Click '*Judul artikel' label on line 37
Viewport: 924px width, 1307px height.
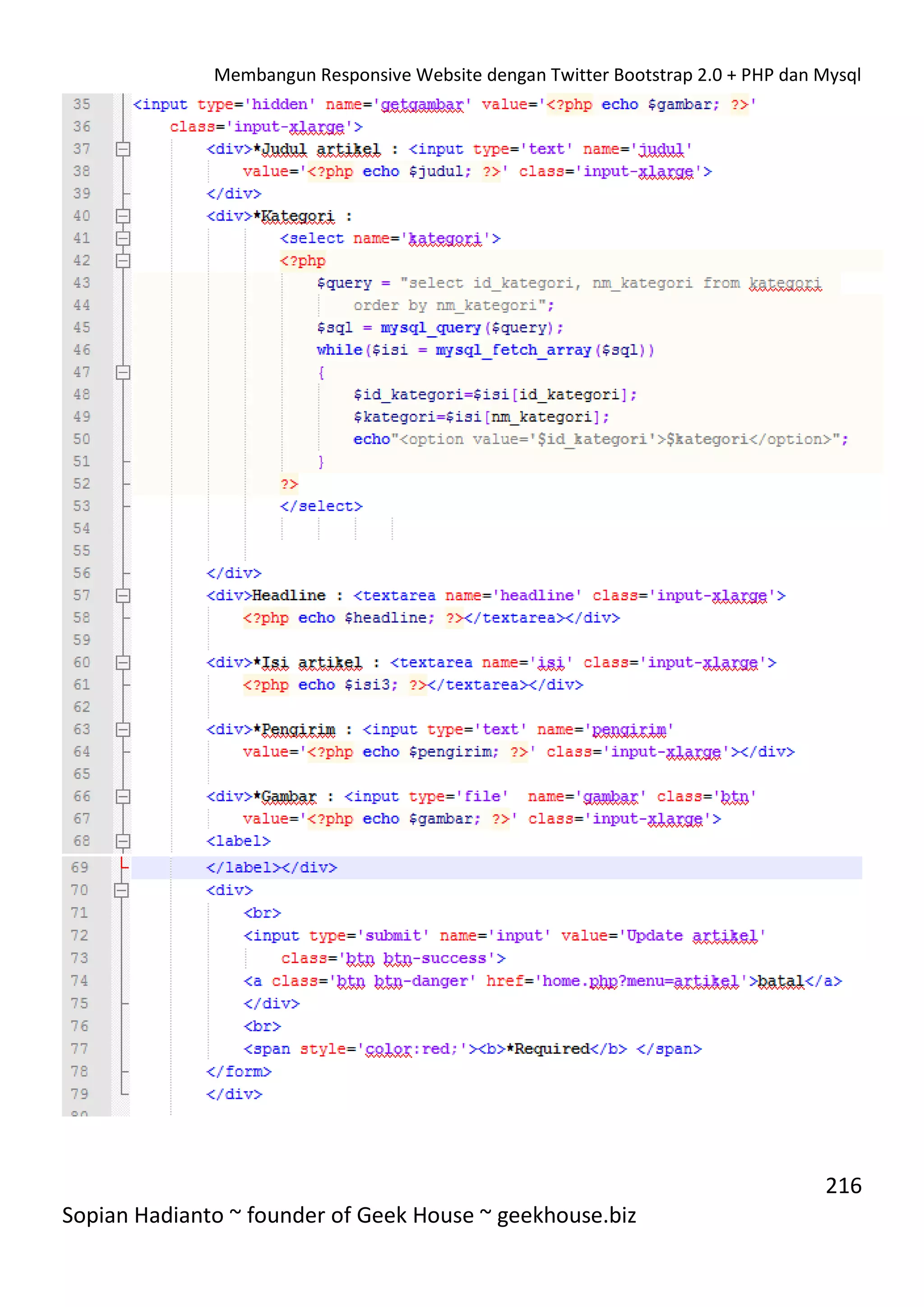click(316, 150)
